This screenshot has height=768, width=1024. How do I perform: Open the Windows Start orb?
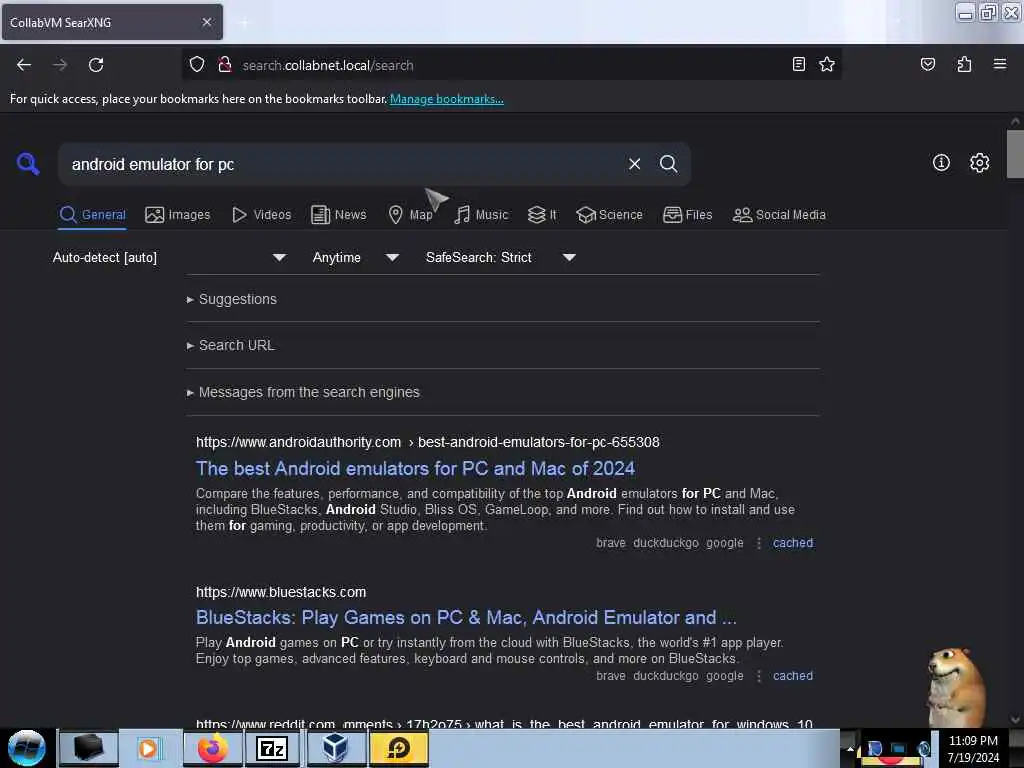pos(26,748)
